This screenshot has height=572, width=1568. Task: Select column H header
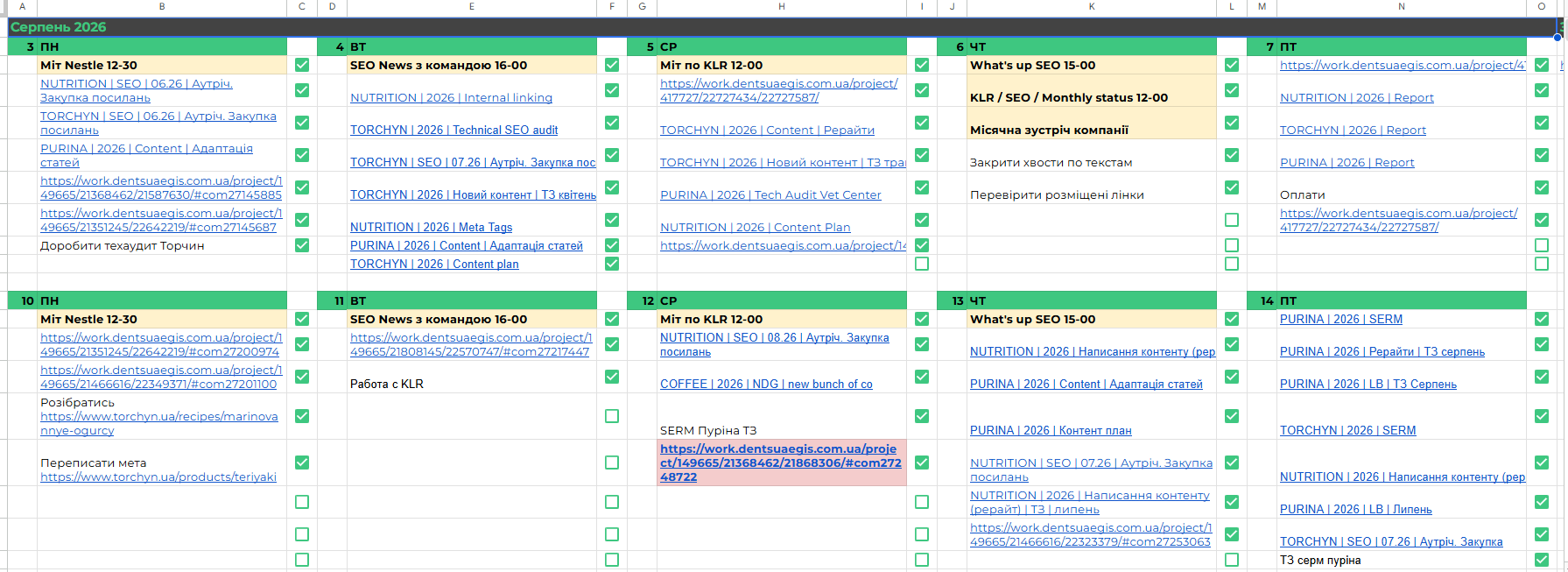coord(782,6)
